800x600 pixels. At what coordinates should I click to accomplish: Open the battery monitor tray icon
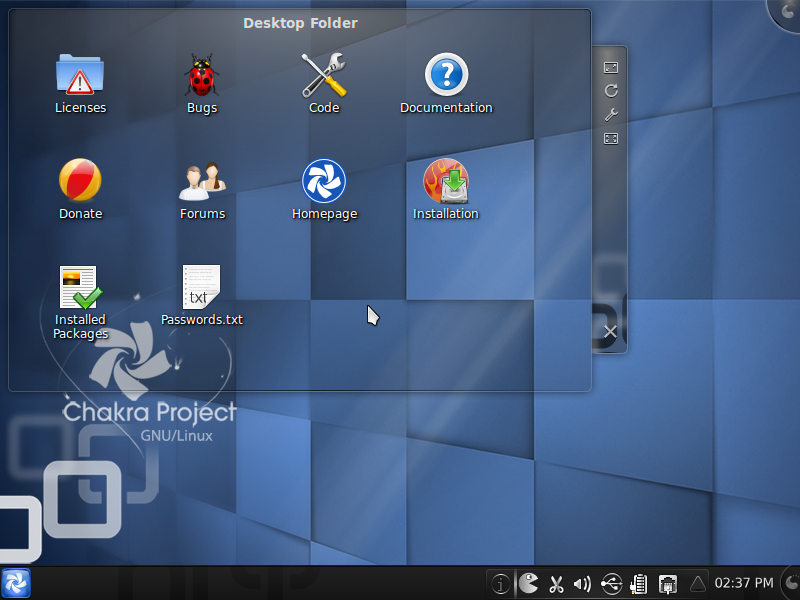639,584
